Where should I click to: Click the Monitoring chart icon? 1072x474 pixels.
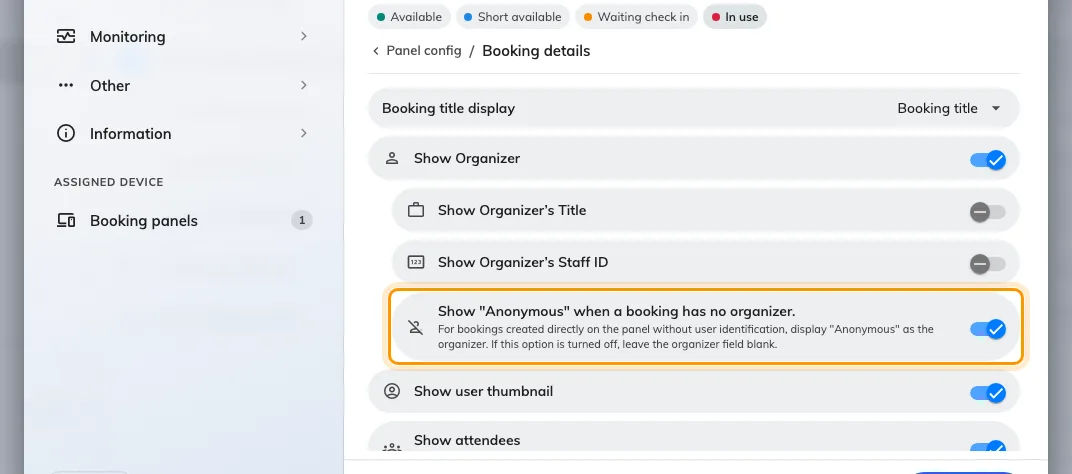click(66, 36)
